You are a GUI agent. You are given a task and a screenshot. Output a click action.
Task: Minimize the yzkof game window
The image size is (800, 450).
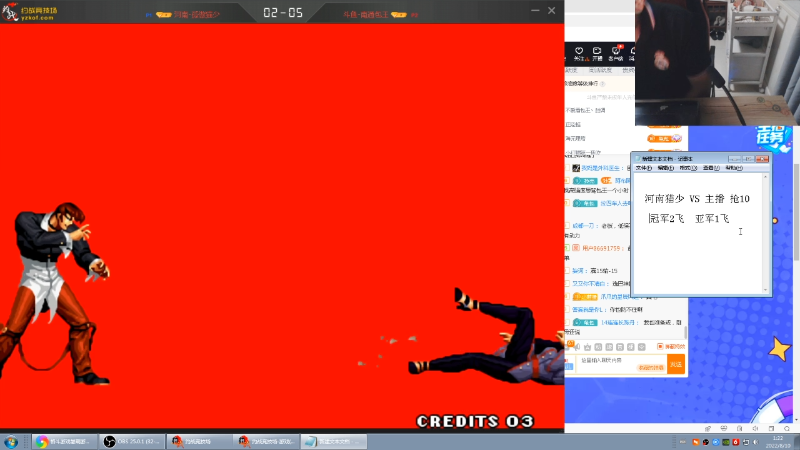[535, 11]
